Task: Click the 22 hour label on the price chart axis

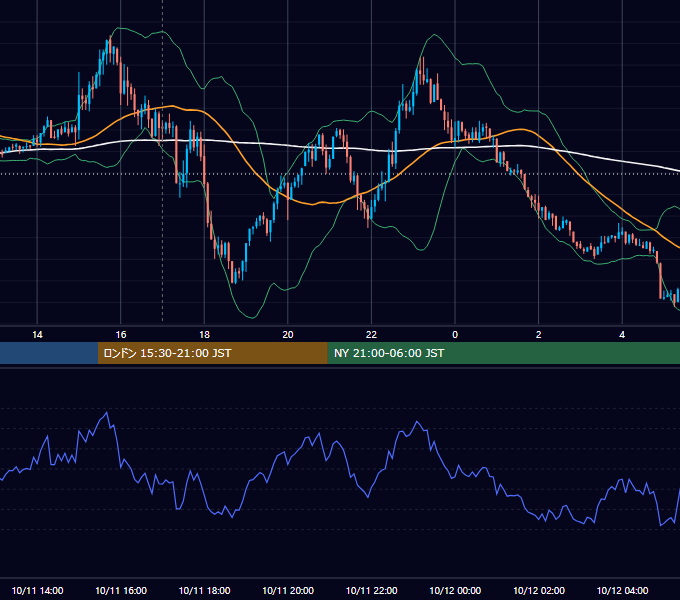Action: pyautogui.click(x=371, y=334)
